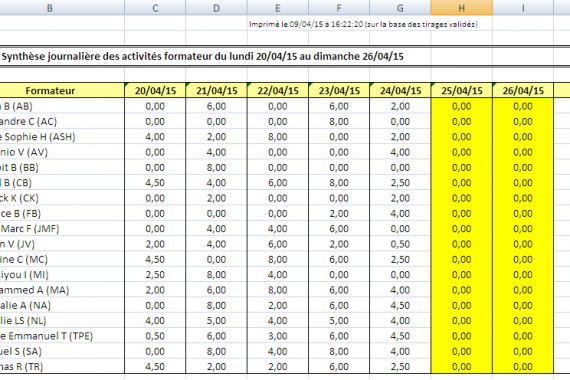This screenshot has width=570, height=380.
Task: Click column D header
Action: click(216, 8)
